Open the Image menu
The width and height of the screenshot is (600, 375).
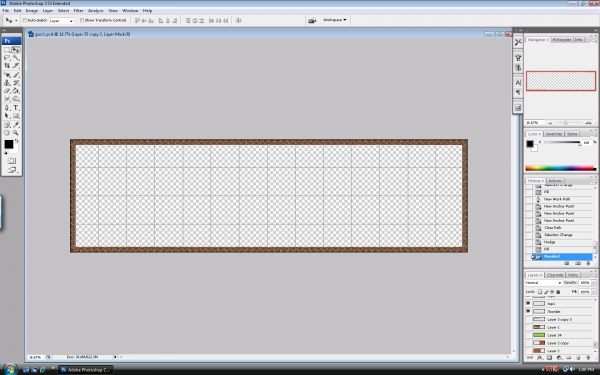pos(31,11)
